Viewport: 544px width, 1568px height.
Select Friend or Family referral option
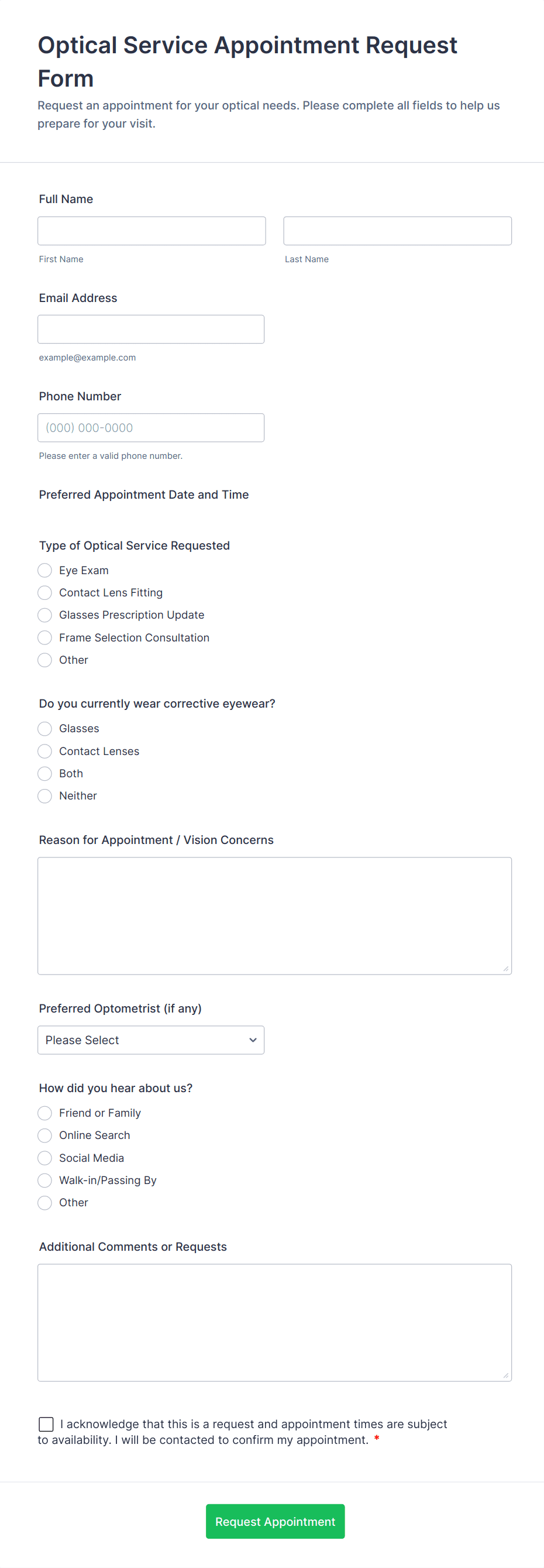(x=45, y=1113)
